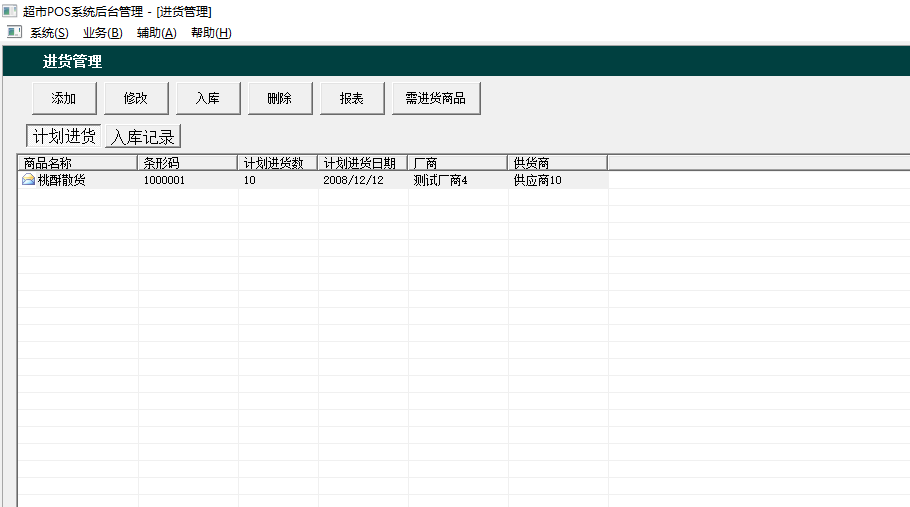Image resolution: width=910 pixels, height=507 pixels.
Task: Click the 删除 button
Action: [x=280, y=98]
